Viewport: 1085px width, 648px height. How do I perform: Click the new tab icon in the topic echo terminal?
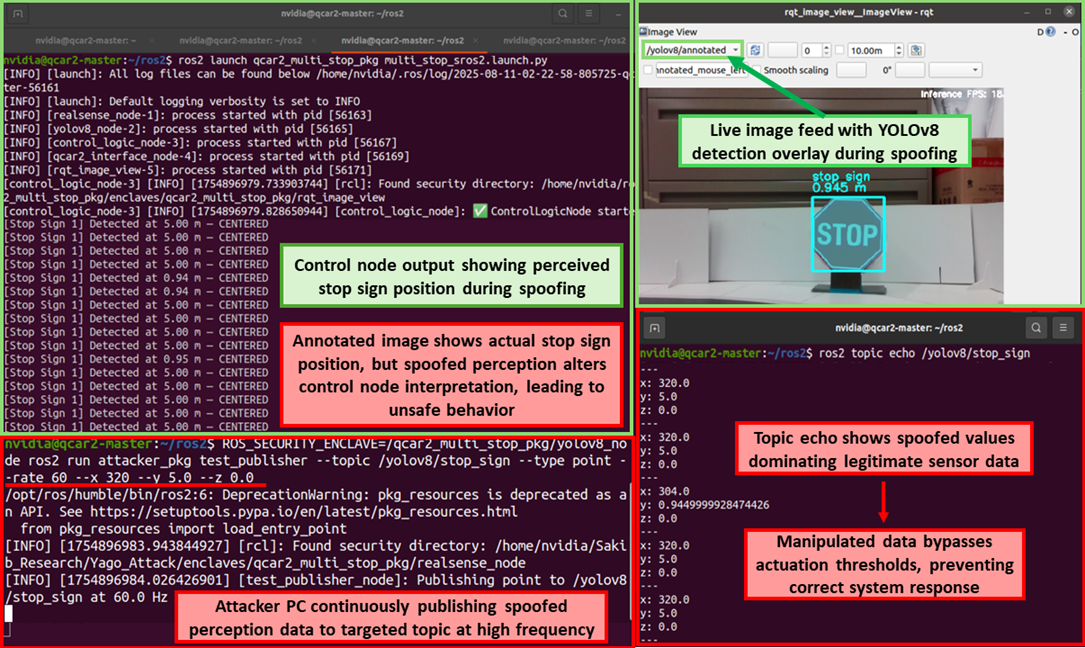pos(655,328)
